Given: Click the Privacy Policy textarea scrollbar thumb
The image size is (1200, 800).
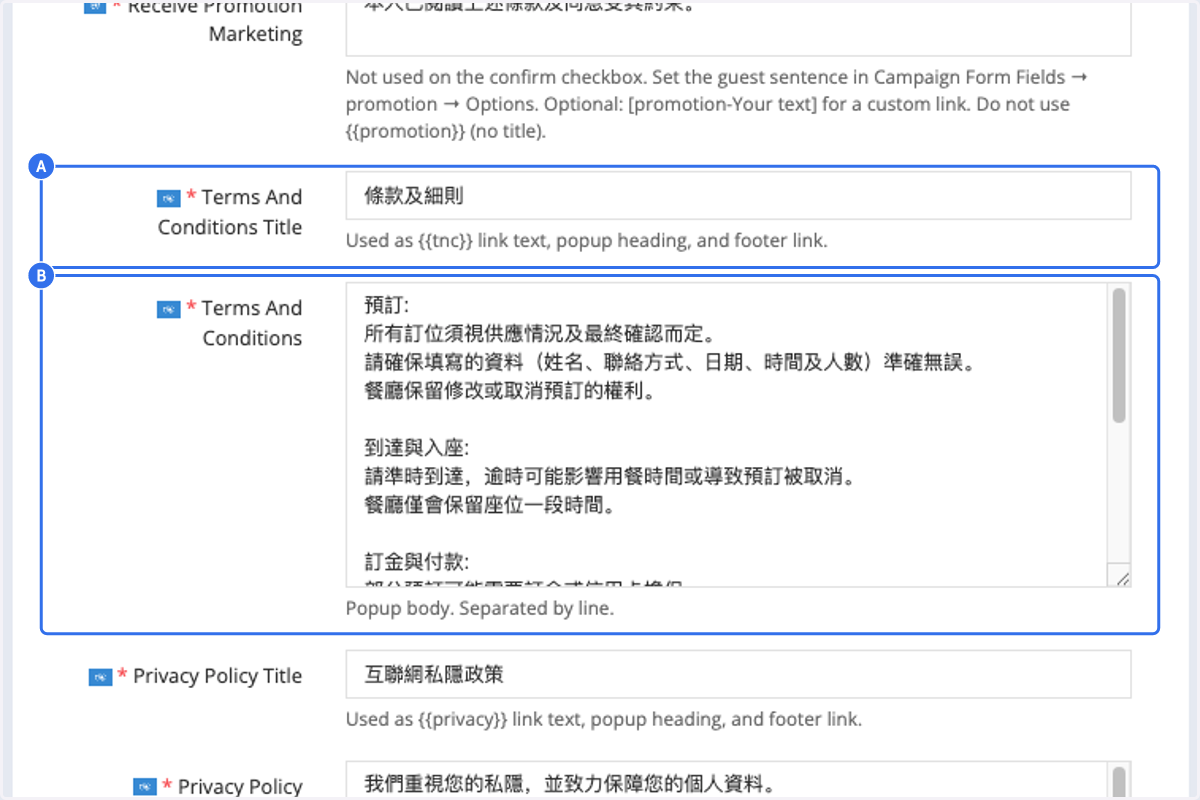Looking at the screenshot, I should pos(1119,783).
